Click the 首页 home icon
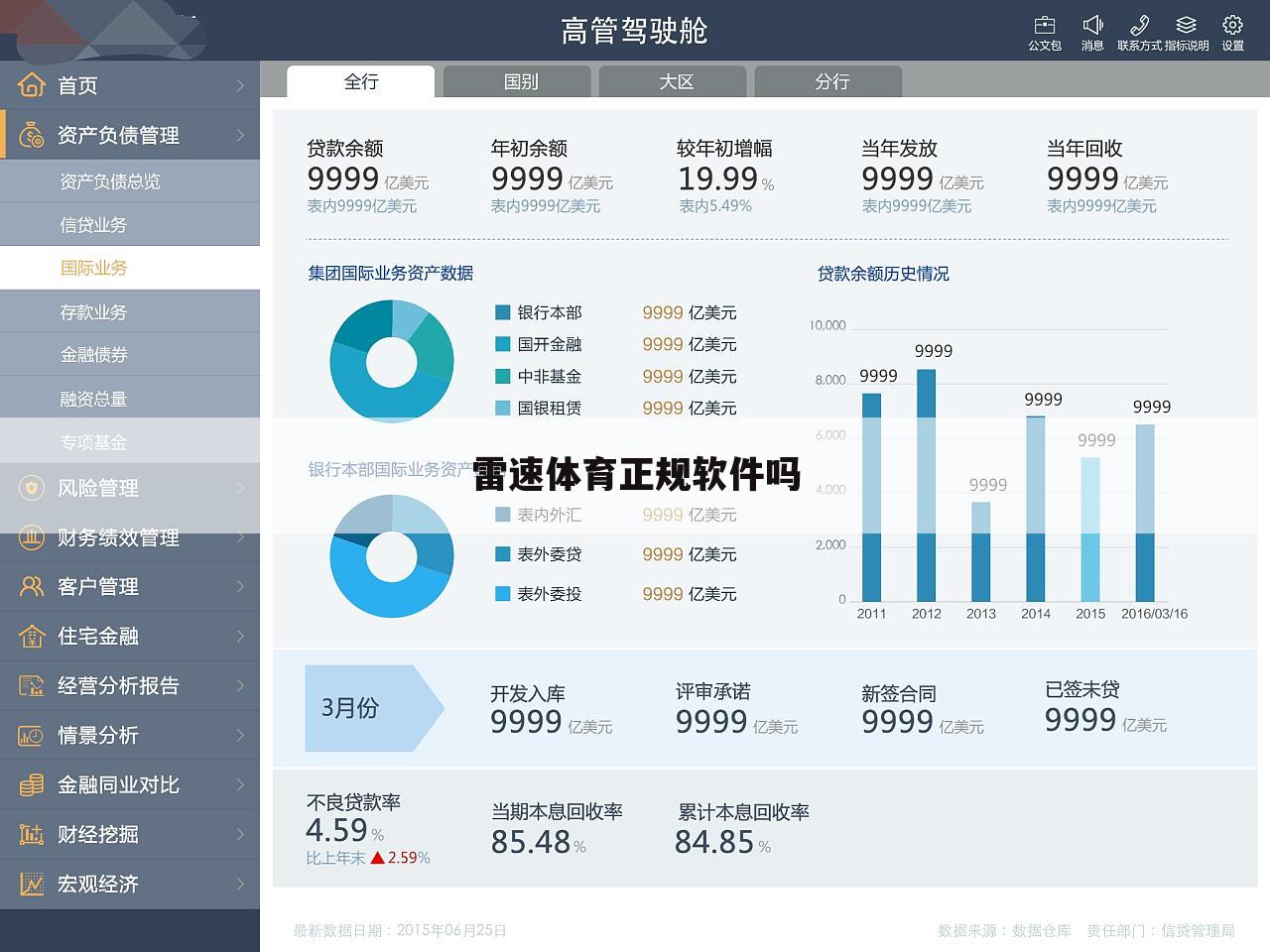The width and height of the screenshot is (1270, 952). pos(32,84)
